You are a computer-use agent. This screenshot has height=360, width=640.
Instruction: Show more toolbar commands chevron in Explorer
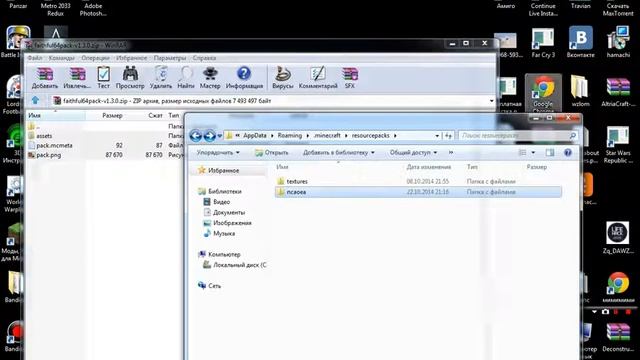(451, 153)
